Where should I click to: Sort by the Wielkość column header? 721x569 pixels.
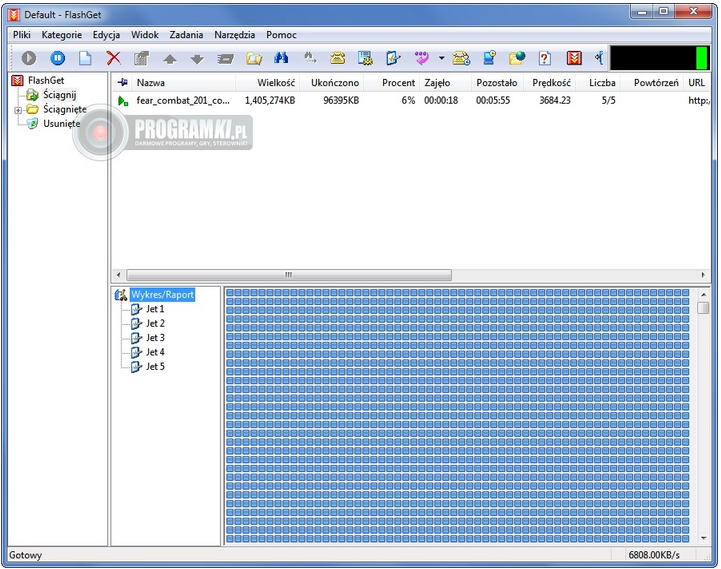pyautogui.click(x=268, y=83)
